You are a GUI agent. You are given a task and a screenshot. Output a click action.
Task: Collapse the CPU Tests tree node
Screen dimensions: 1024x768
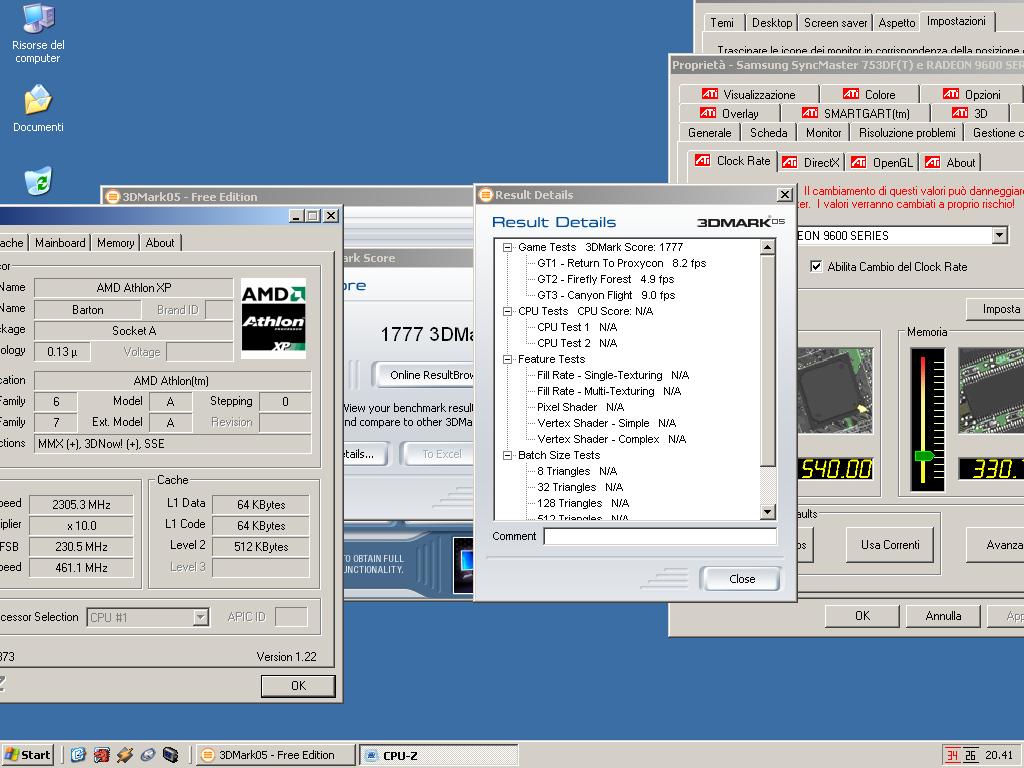click(x=507, y=312)
